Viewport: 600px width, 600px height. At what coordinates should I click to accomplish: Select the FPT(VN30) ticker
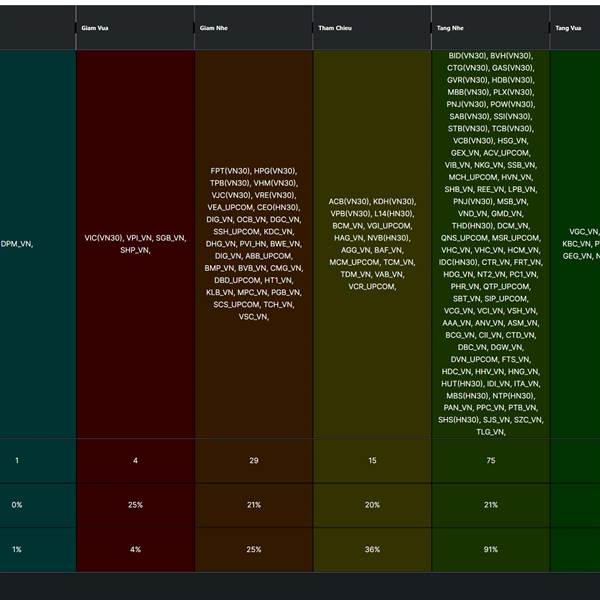click(230, 171)
